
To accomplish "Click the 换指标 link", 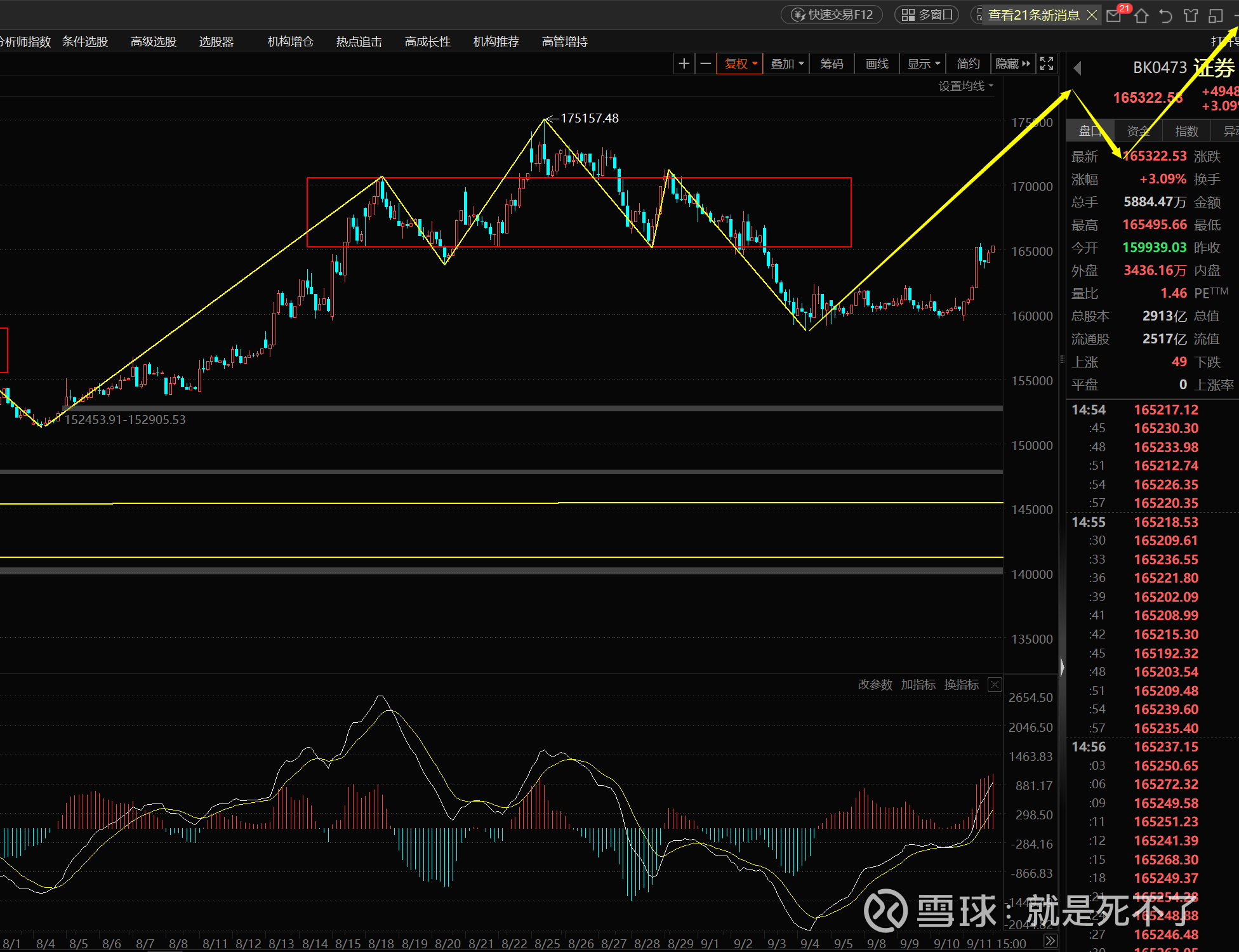I will [961, 685].
